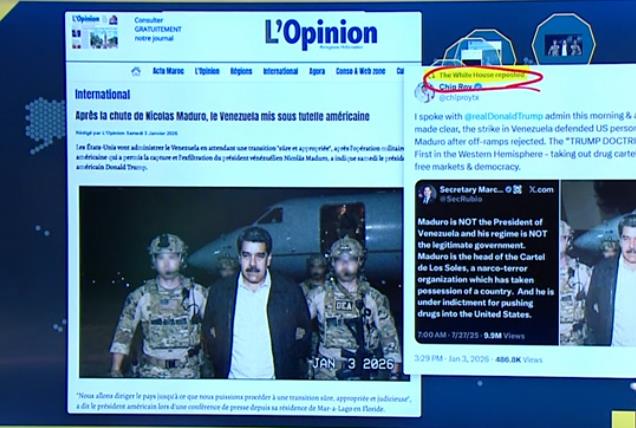This screenshot has height=428, width=636.
Task: Go to the 'Régions' section
Action: pos(241,71)
